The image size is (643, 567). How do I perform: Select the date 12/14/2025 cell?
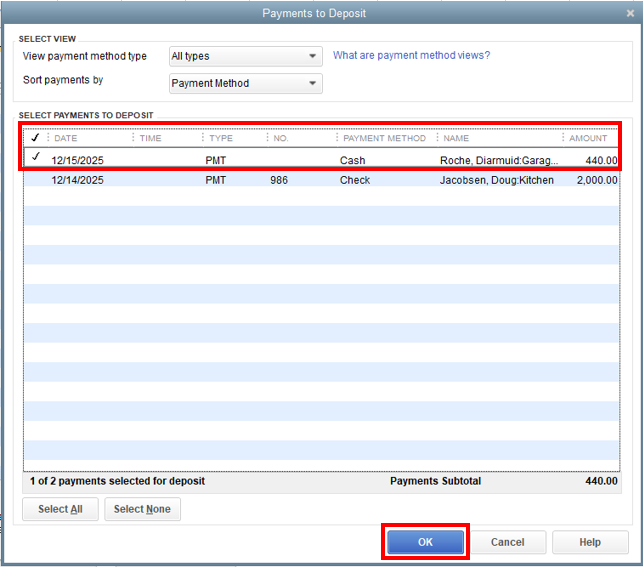coord(78,180)
